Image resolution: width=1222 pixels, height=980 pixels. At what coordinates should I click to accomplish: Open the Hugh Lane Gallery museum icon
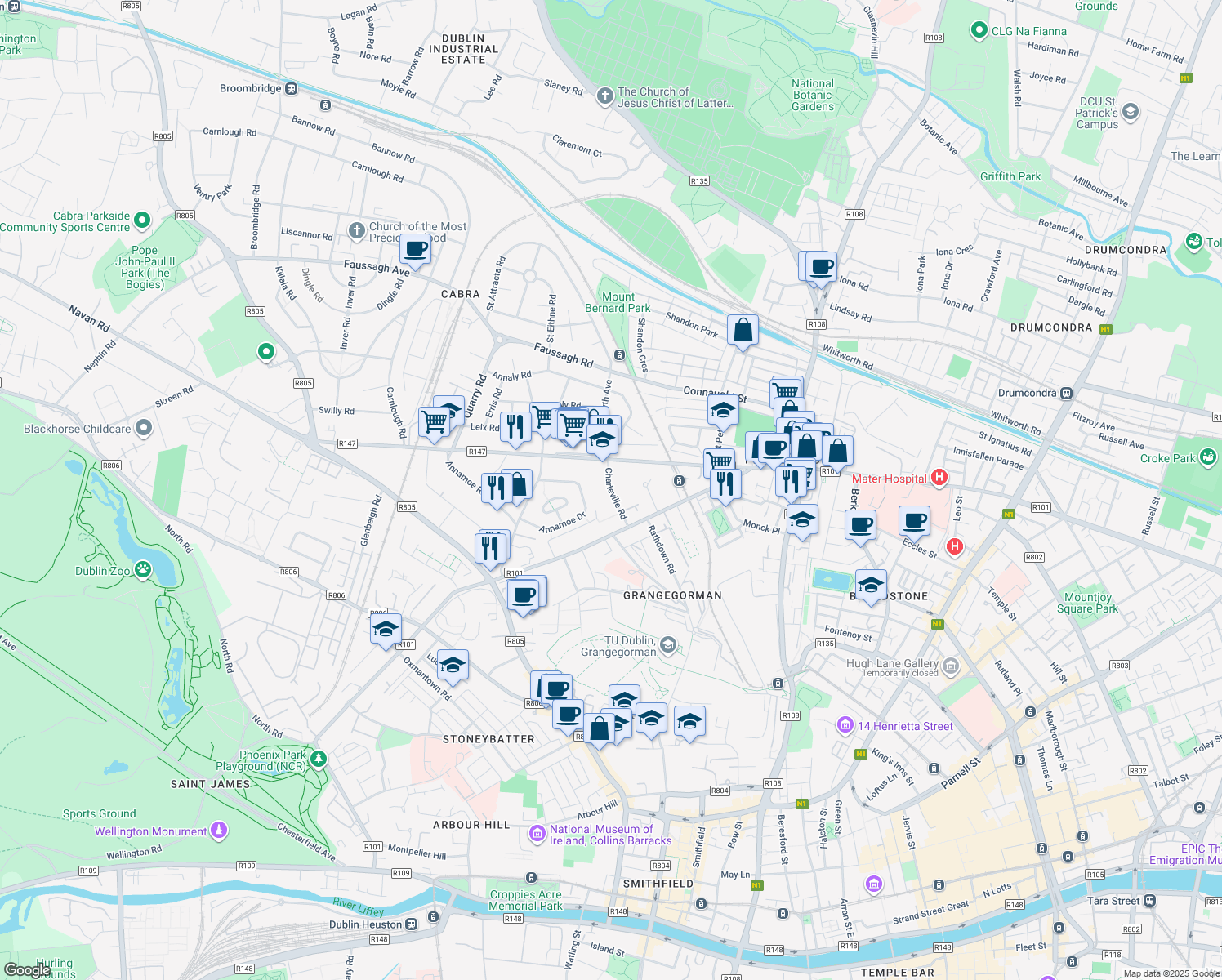coord(951,666)
